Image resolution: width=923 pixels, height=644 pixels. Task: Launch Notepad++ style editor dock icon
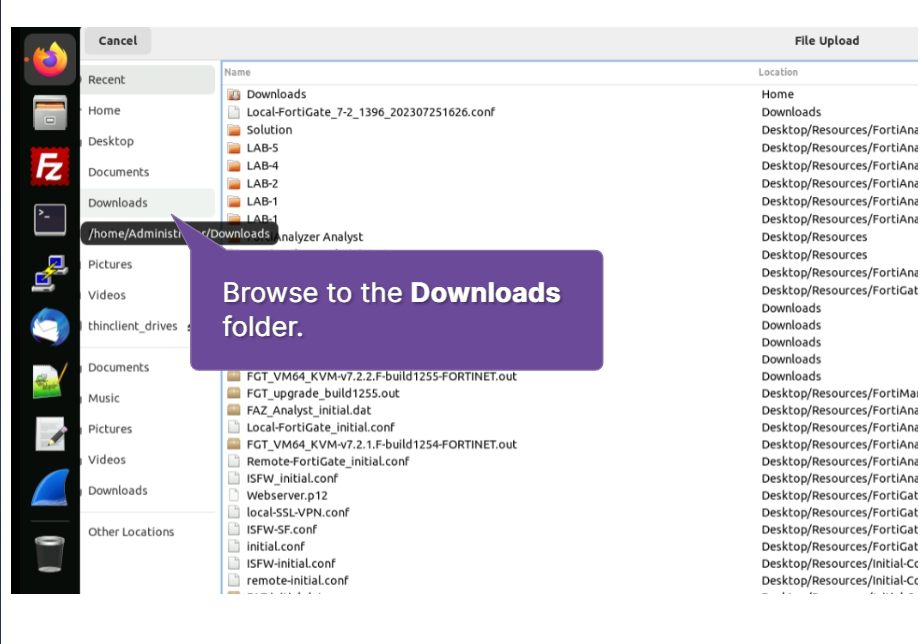coord(50,381)
